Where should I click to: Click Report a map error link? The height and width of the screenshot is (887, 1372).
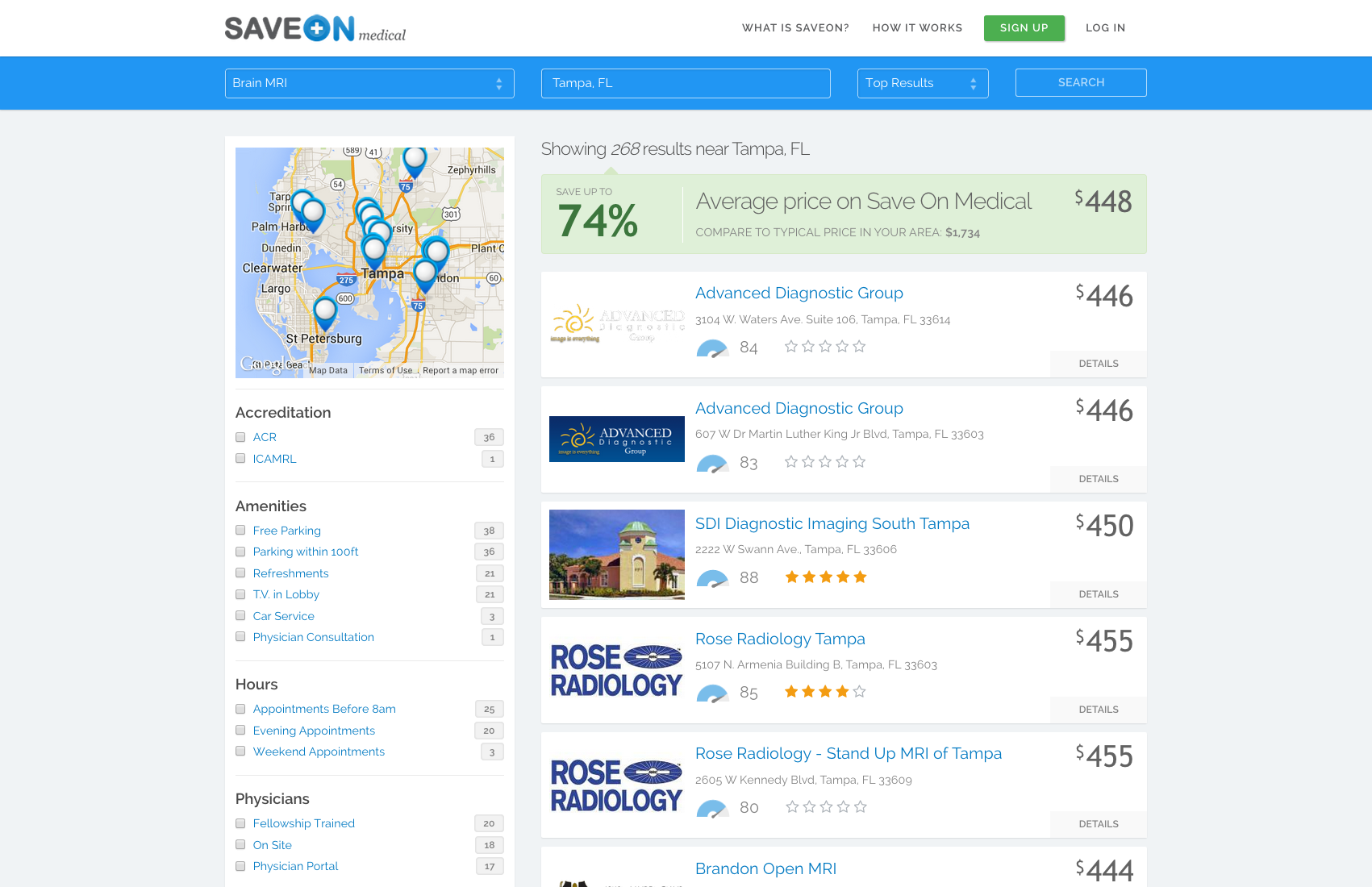[x=461, y=371]
